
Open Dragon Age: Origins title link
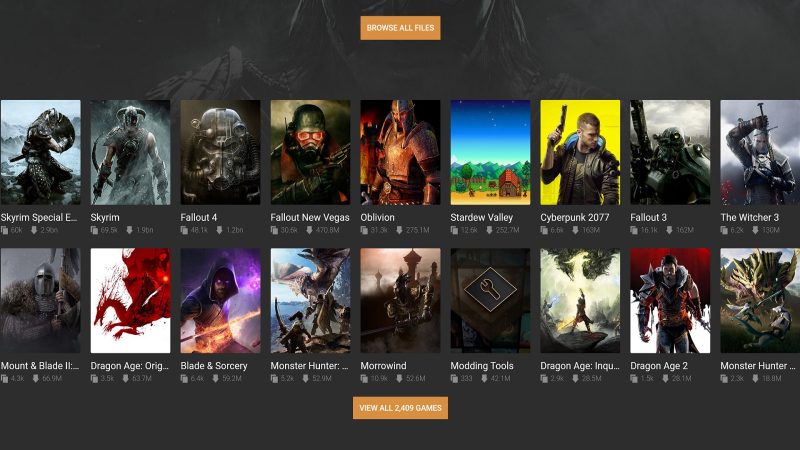pyautogui.click(x=130, y=366)
